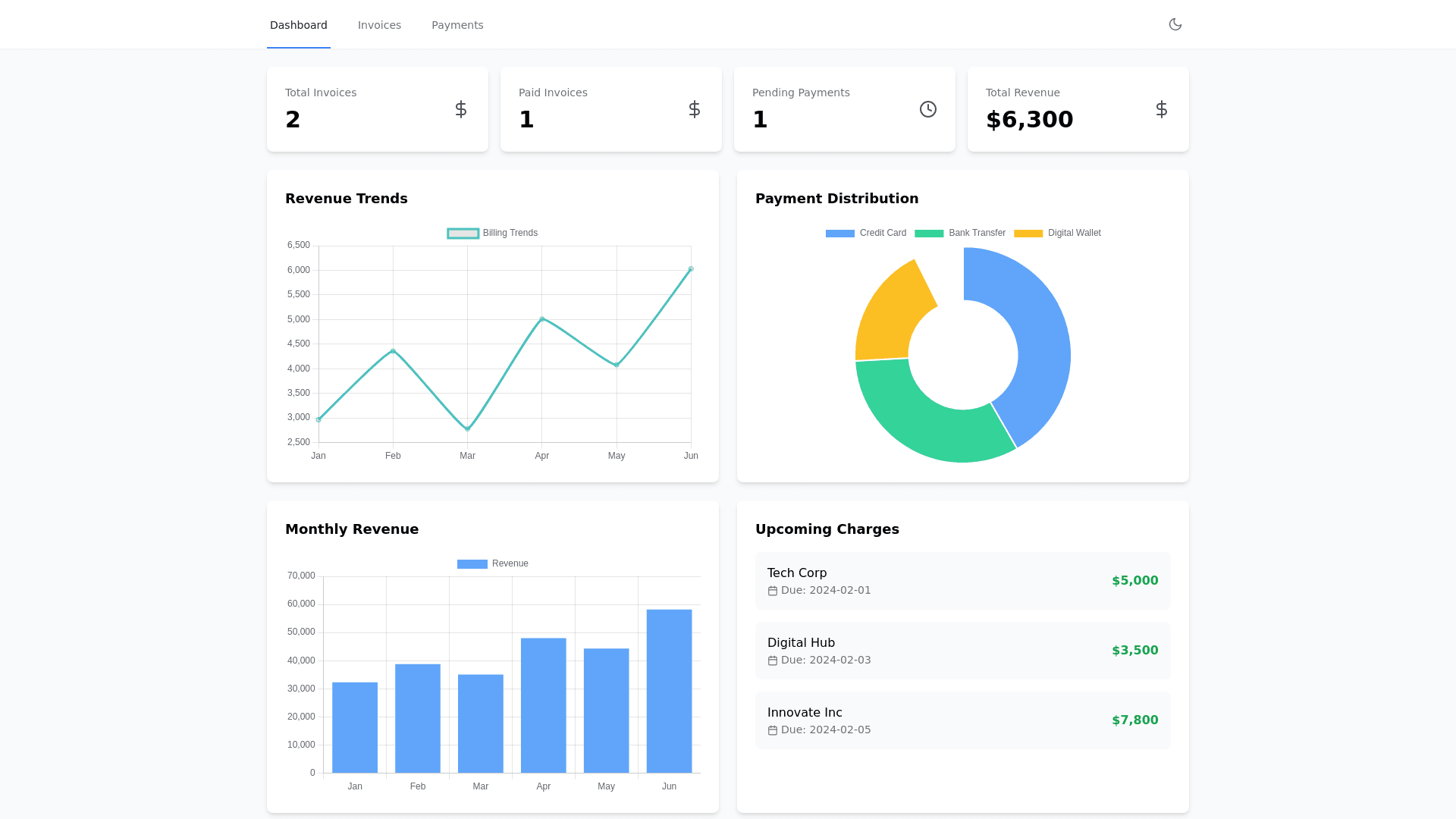Click the Tech Corp $5,000 charge row
The image size is (1456, 819).
963,581
